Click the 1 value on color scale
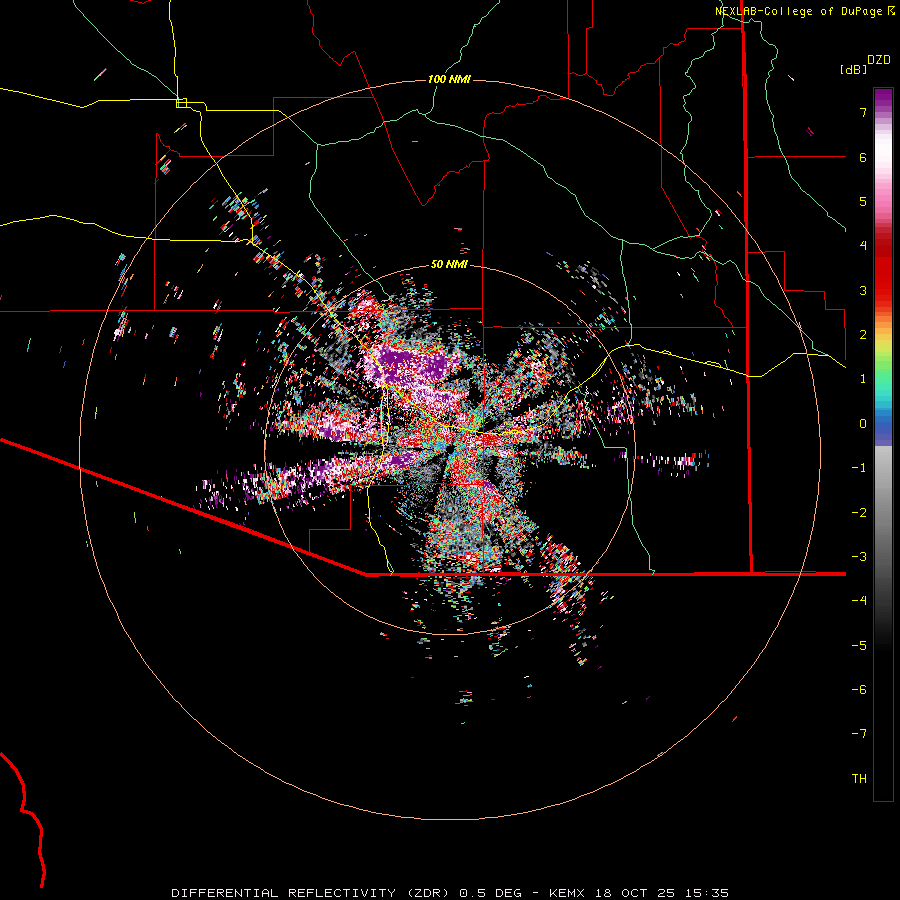The image size is (900, 900). pyautogui.click(x=863, y=379)
